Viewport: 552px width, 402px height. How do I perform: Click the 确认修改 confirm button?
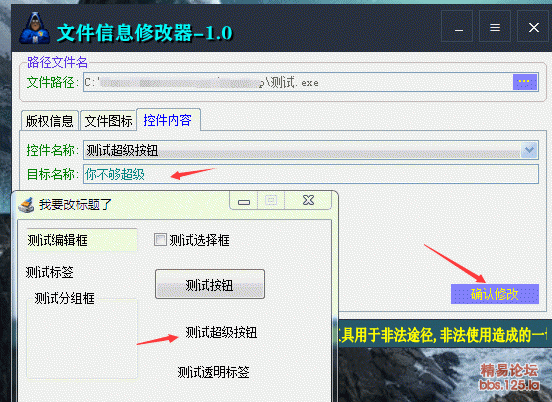(495, 294)
